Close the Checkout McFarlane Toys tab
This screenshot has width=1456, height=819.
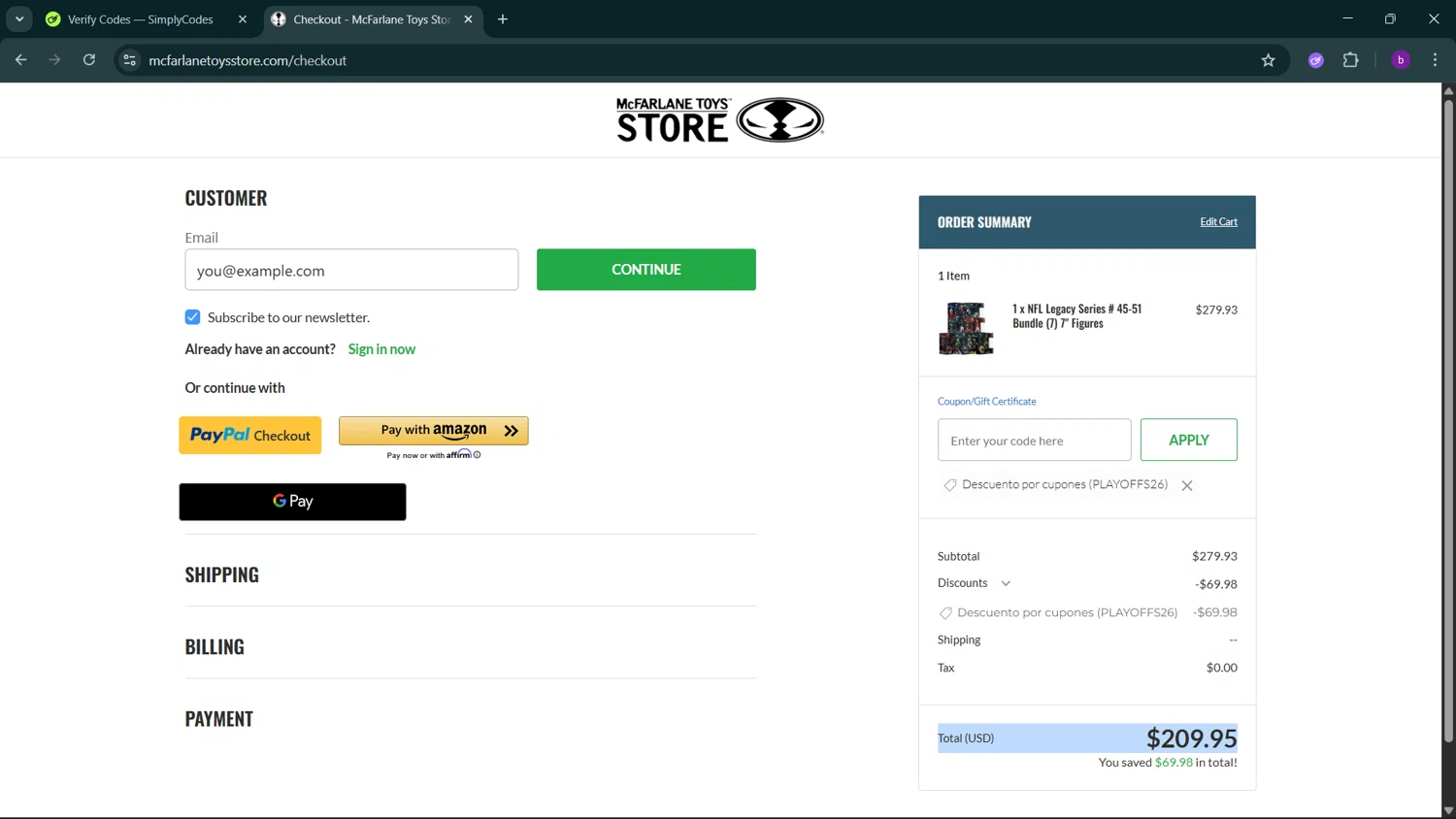(x=468, y=19)
